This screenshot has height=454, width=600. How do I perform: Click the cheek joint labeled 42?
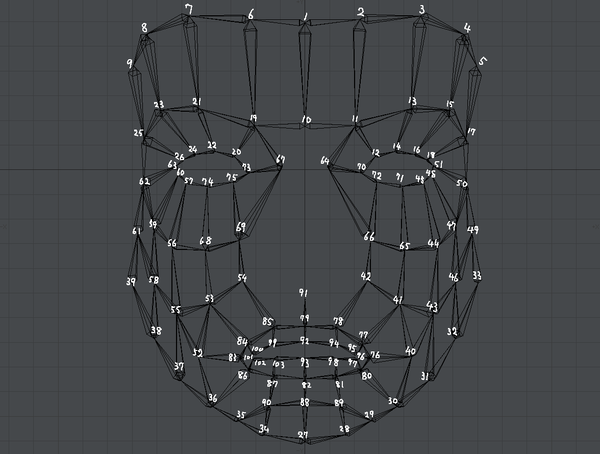[x=366, y=276]
